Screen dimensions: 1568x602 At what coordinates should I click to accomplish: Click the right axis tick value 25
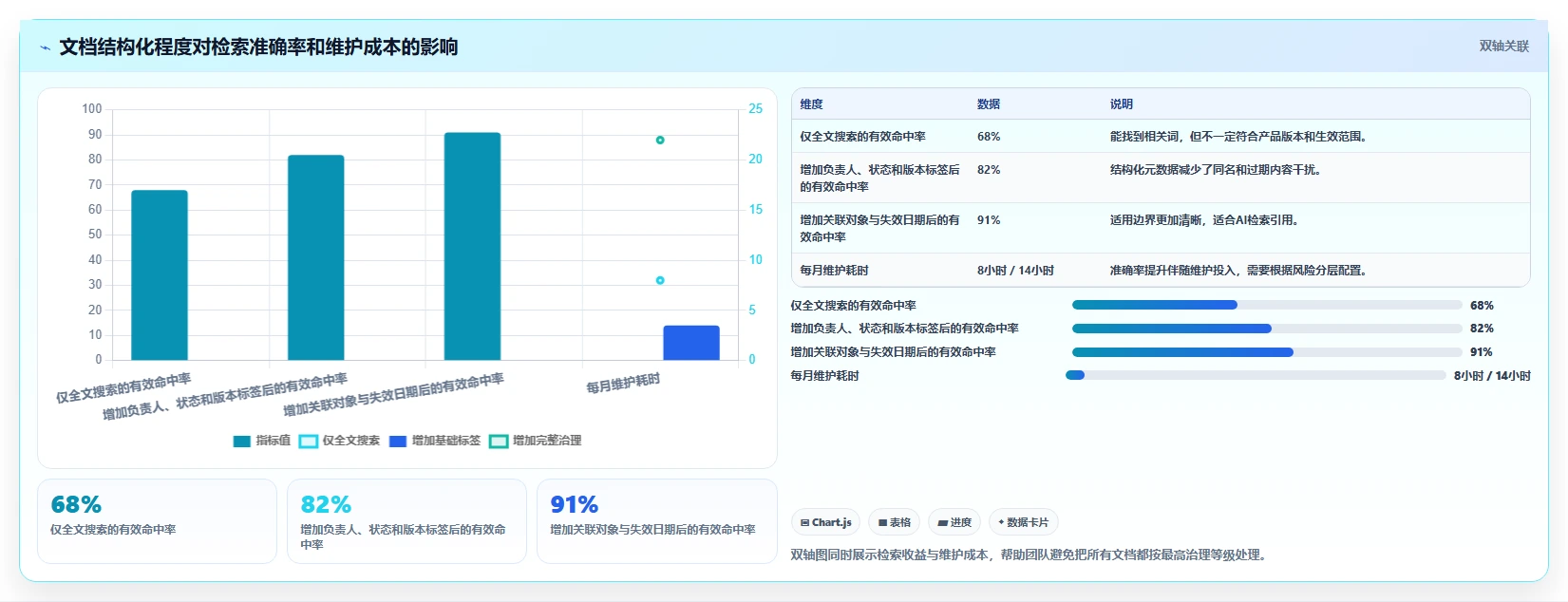click(x=755, y=109)
